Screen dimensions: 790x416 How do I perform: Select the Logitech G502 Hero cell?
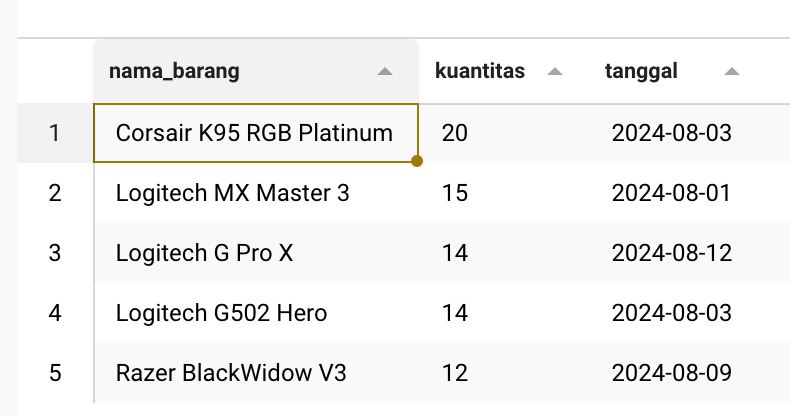click(x=221, y=313)
